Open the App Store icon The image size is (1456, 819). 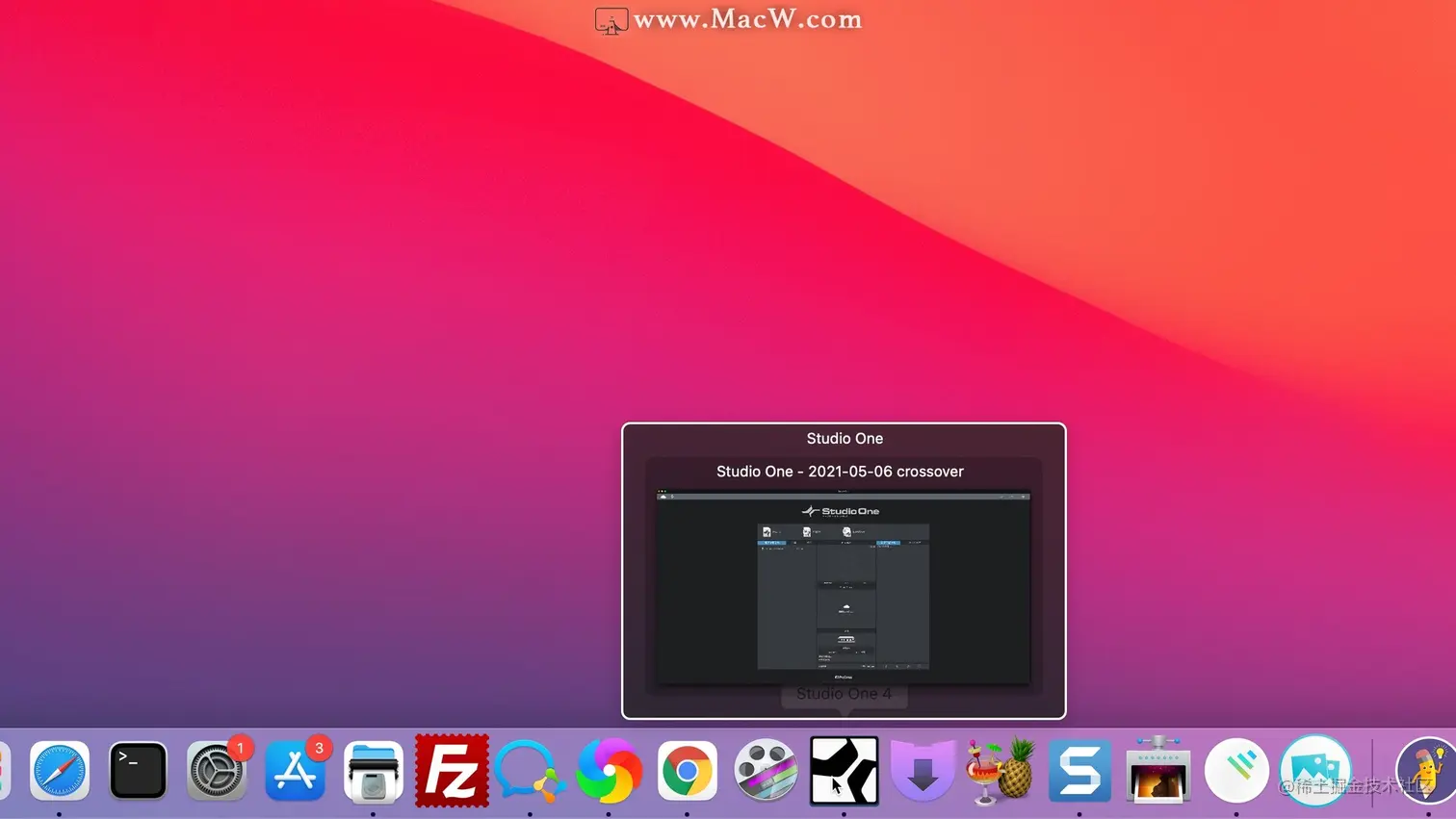[295, 771]
